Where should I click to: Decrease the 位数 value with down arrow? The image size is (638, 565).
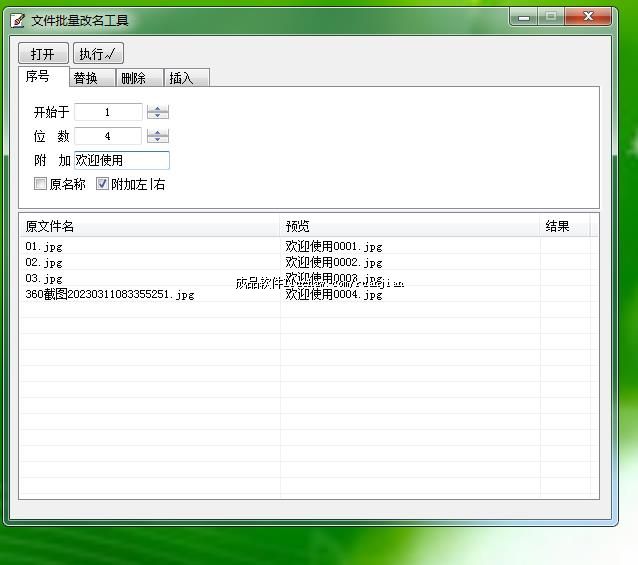157,140
